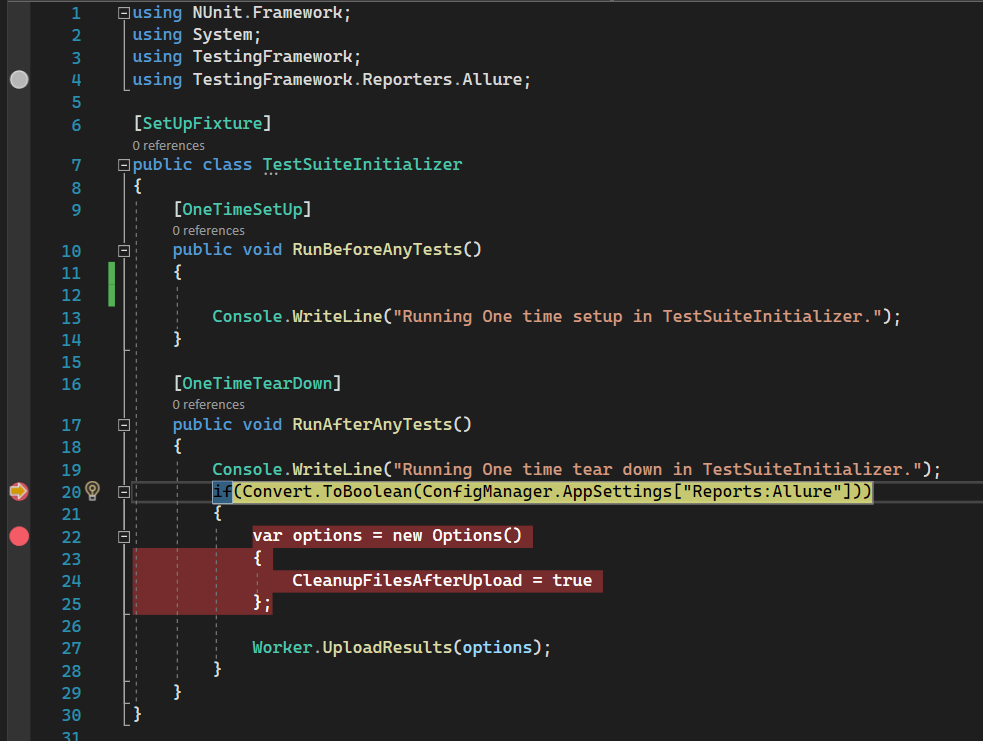Screen dimensions: 983x741
Task: Click TestingFramework.Reporters.Allure namespace on line 4
Action: [x=357, y=80]
